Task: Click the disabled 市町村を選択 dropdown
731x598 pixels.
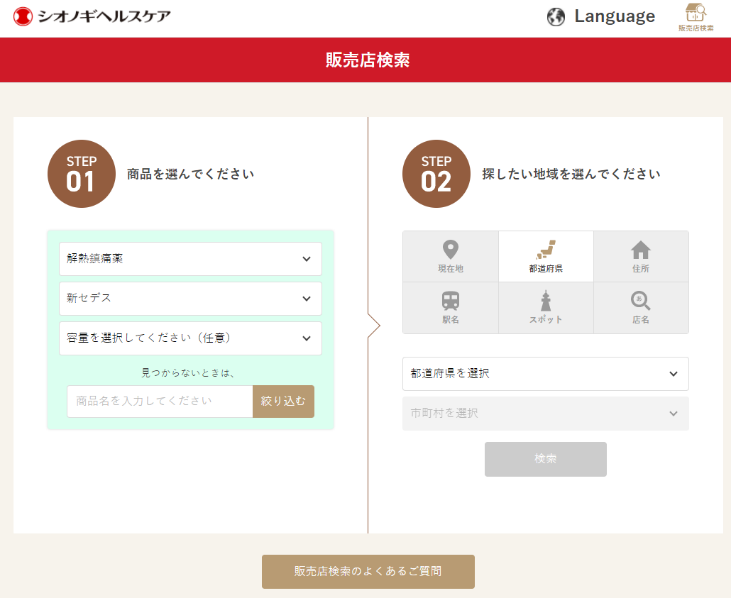Action: point(545,413)
